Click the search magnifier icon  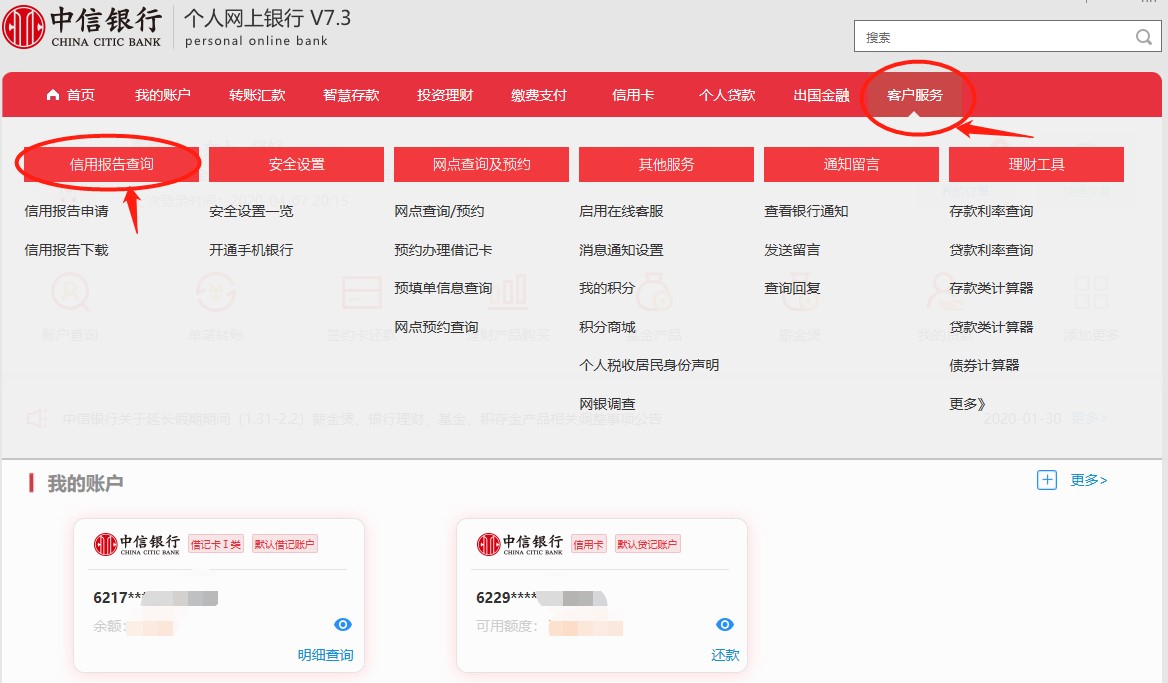[x=1143, y=36]
